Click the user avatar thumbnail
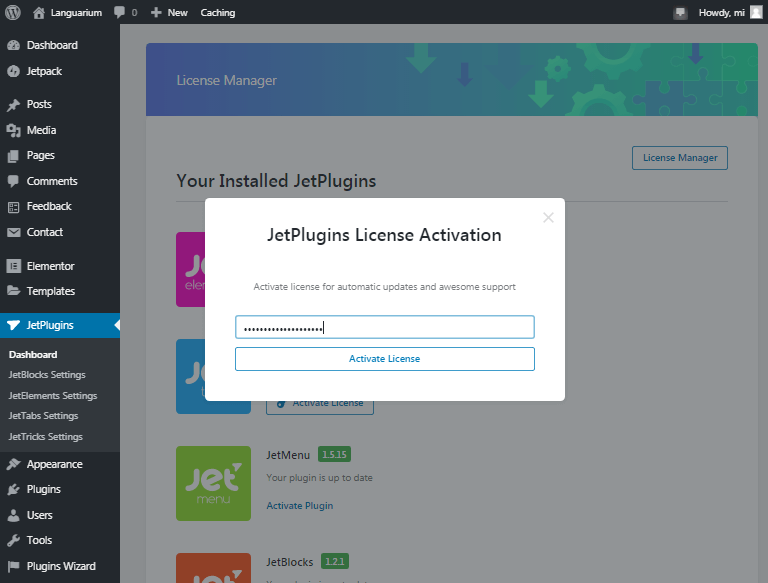 tap(756, 12)
